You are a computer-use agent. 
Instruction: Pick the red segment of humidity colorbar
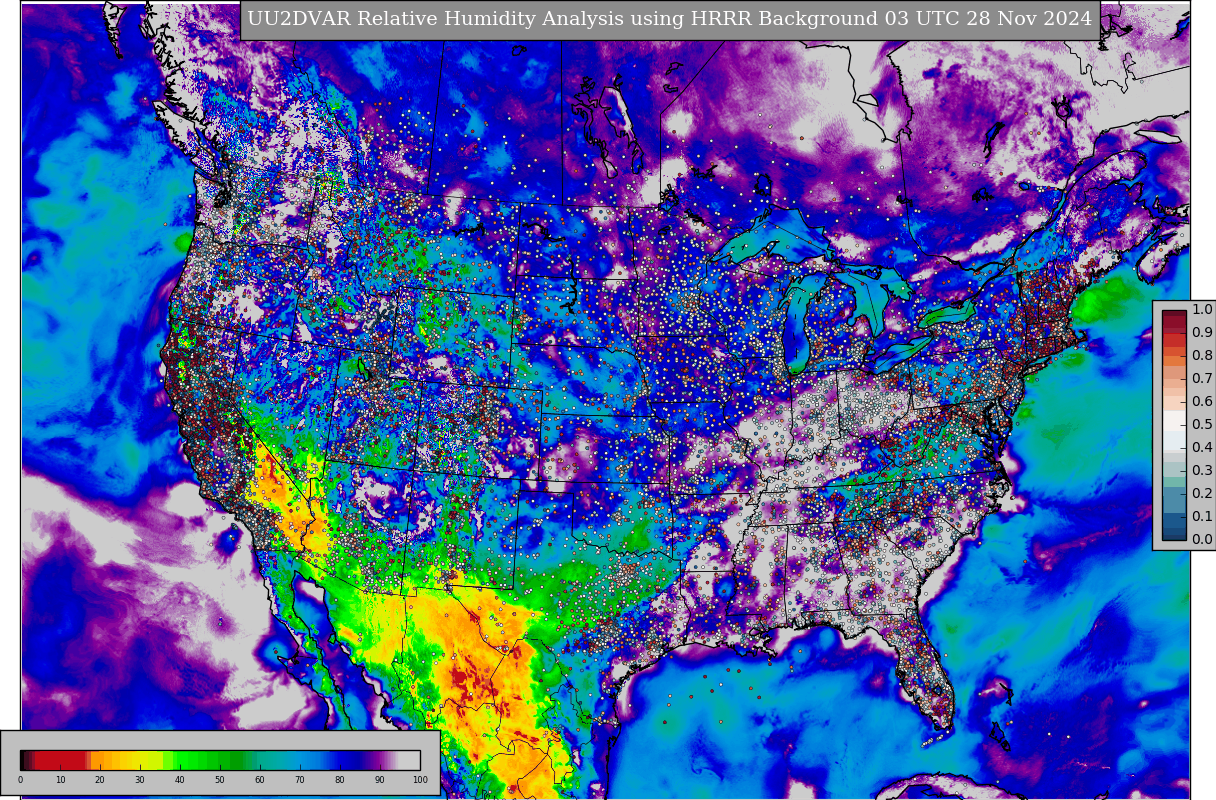[x=60, y=760]
